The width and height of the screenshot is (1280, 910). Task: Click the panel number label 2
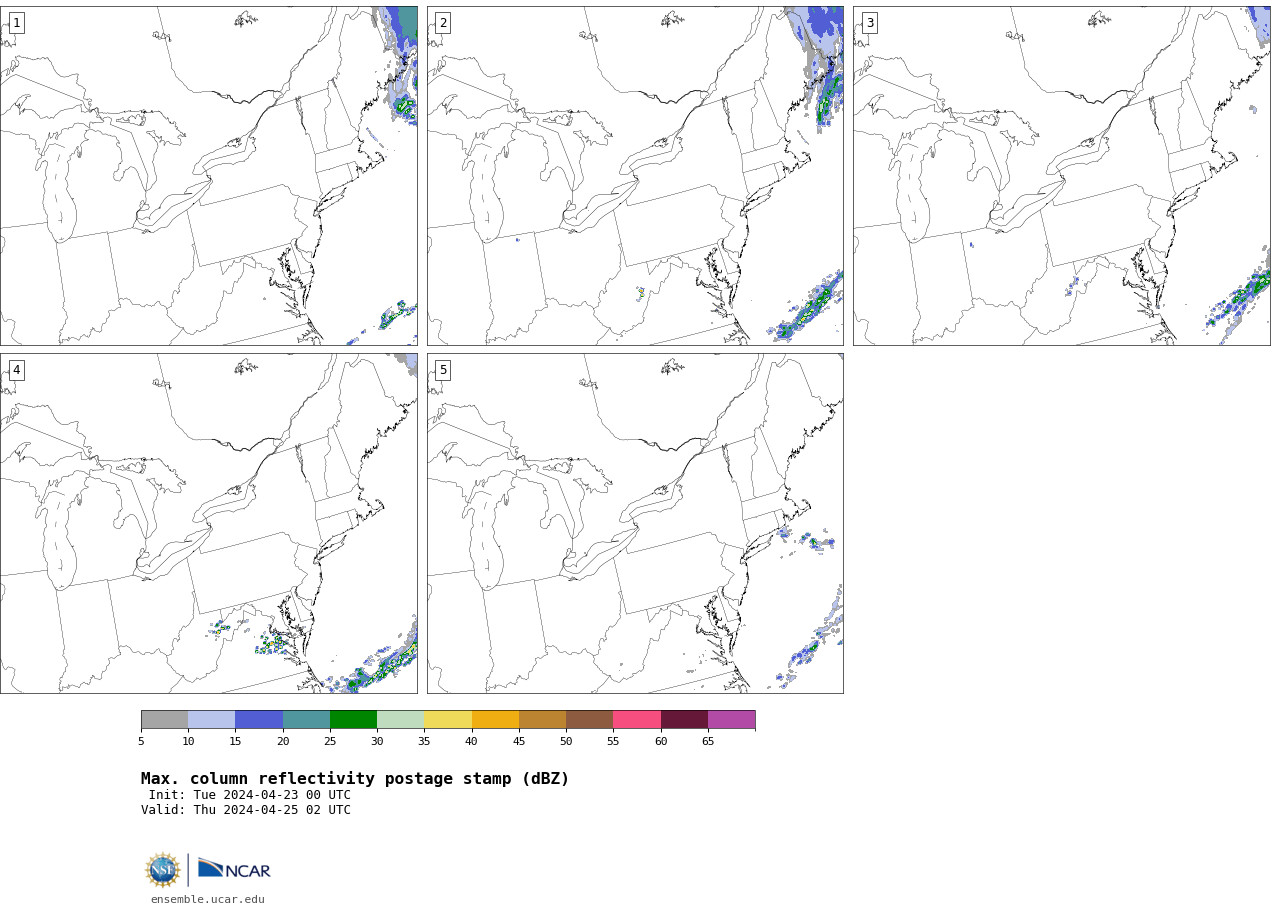pos(443,23)
